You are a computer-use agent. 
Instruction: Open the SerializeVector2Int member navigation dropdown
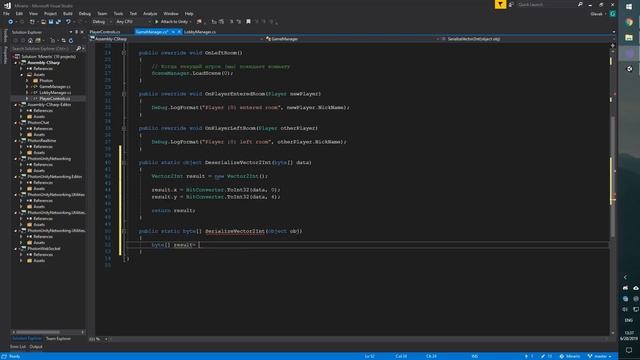click(x=527, y=39)
